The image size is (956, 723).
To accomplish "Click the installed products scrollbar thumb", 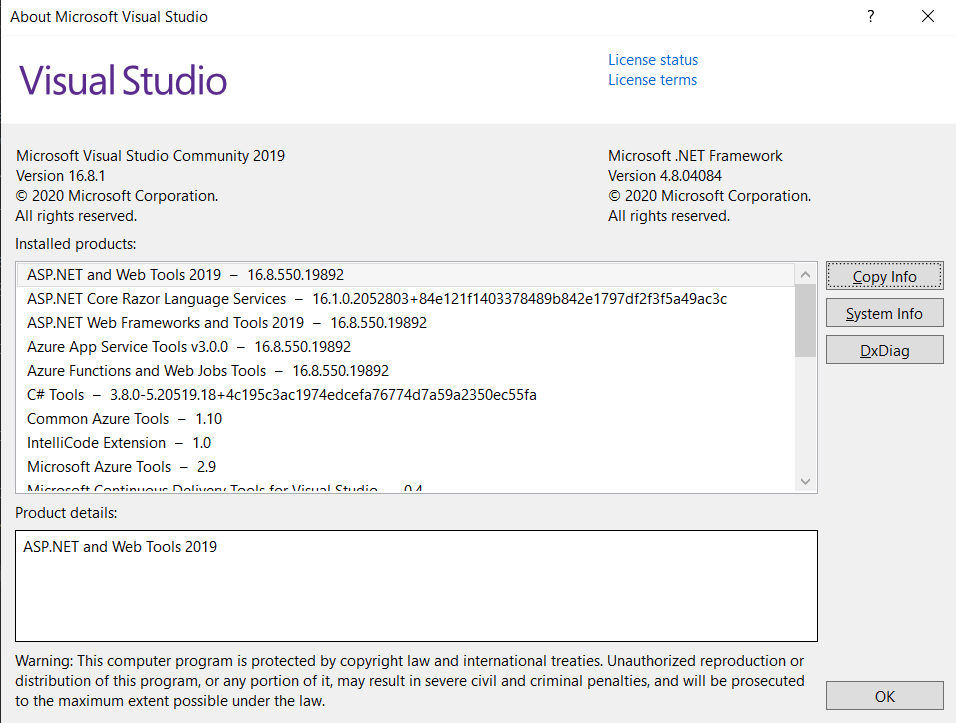I will coord(805,321).
